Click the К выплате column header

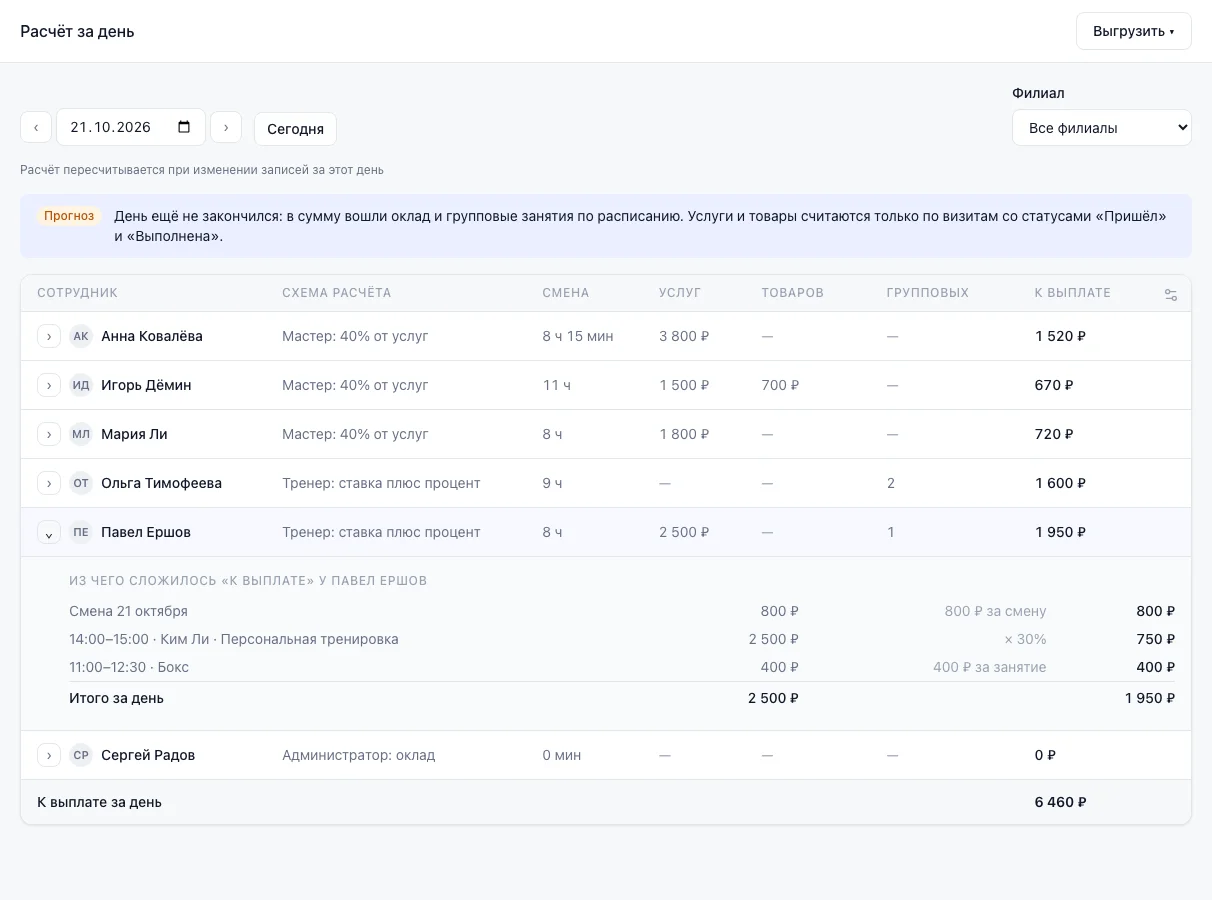tap(1072, 293)
